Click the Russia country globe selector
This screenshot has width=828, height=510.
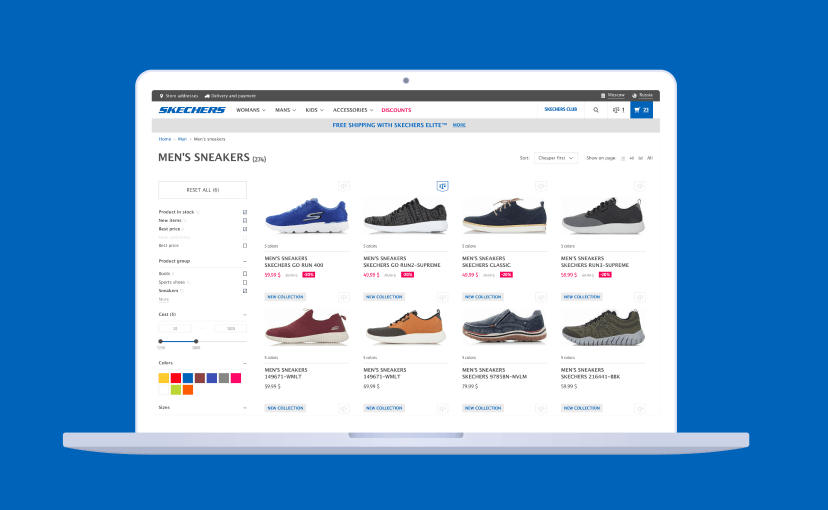point(643,96)
